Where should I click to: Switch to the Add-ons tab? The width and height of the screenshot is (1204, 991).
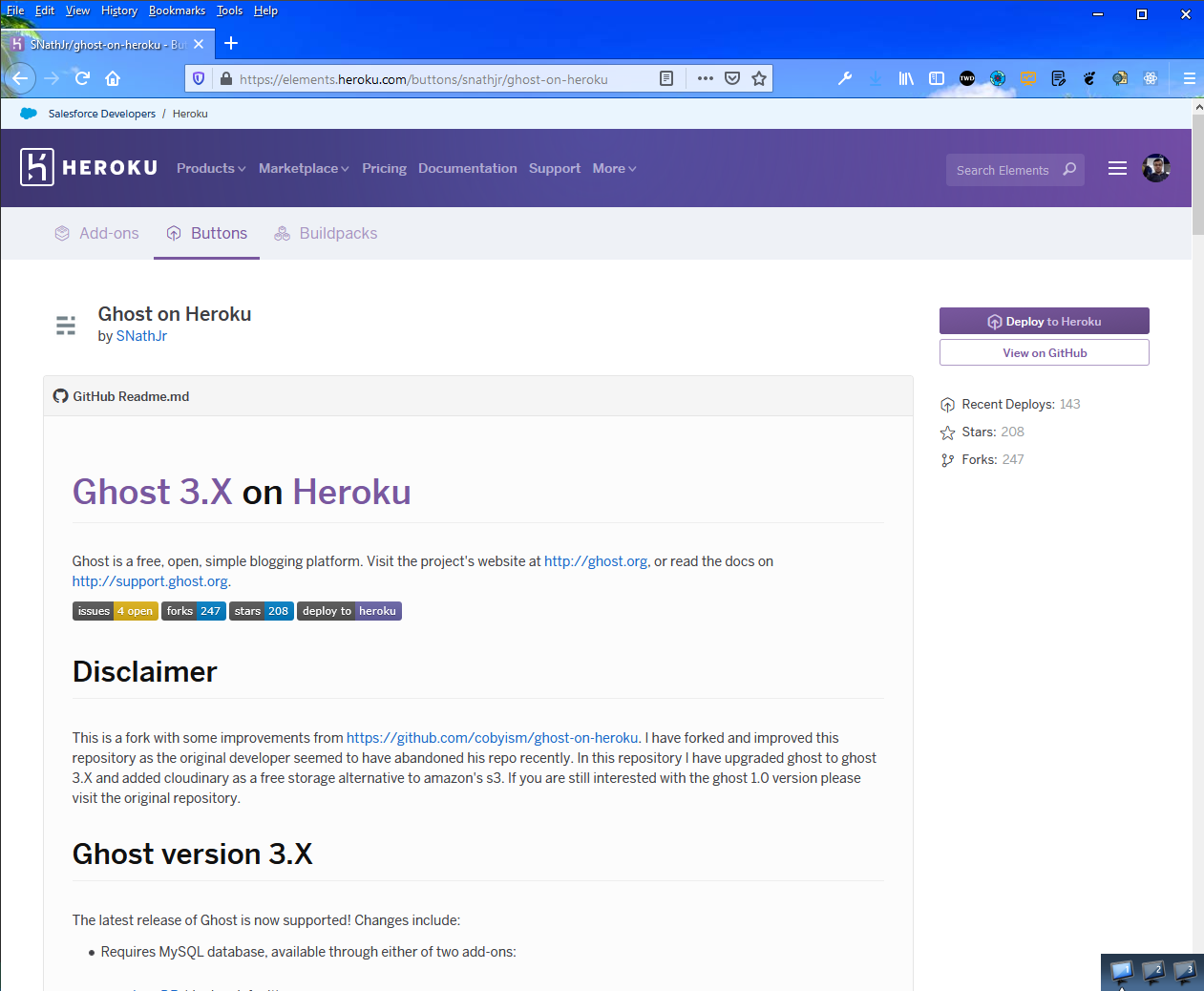(x=96, y=233)
